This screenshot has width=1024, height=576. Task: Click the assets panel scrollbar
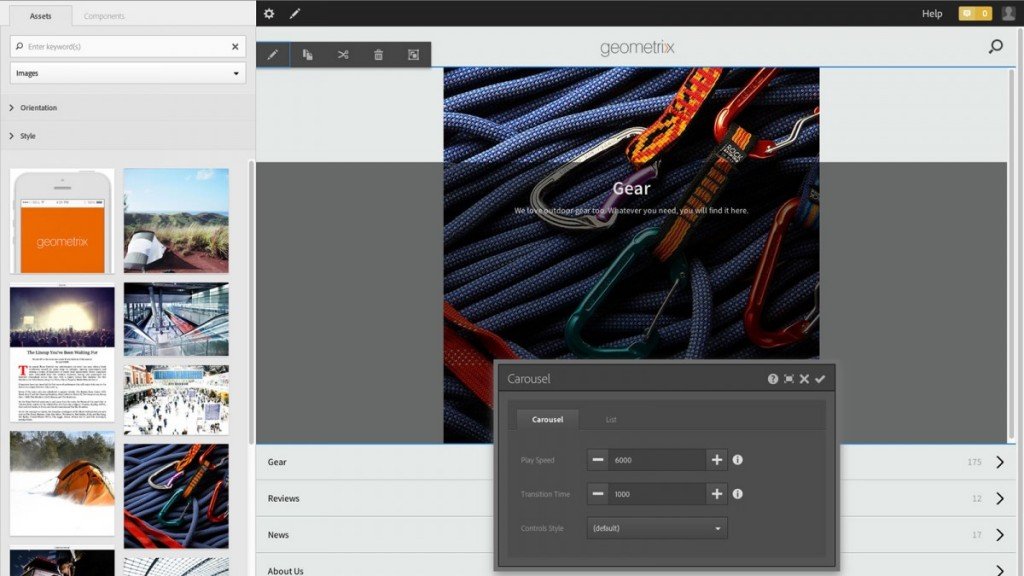coord(251,302)
